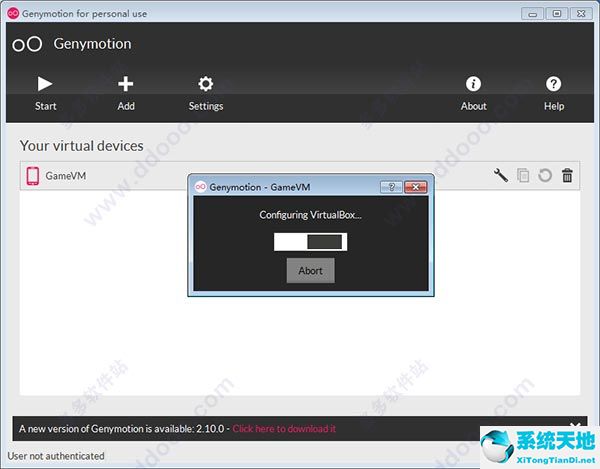Click the GameVM dialog title bar icon

(201, 187)
